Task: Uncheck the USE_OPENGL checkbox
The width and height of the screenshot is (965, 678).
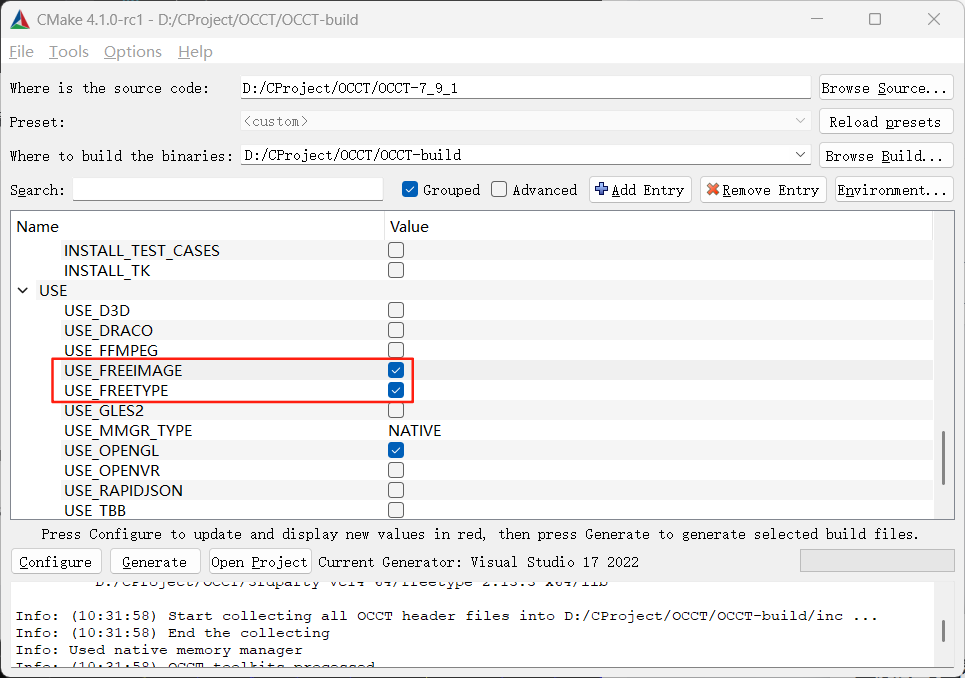Action: point(396,450)
